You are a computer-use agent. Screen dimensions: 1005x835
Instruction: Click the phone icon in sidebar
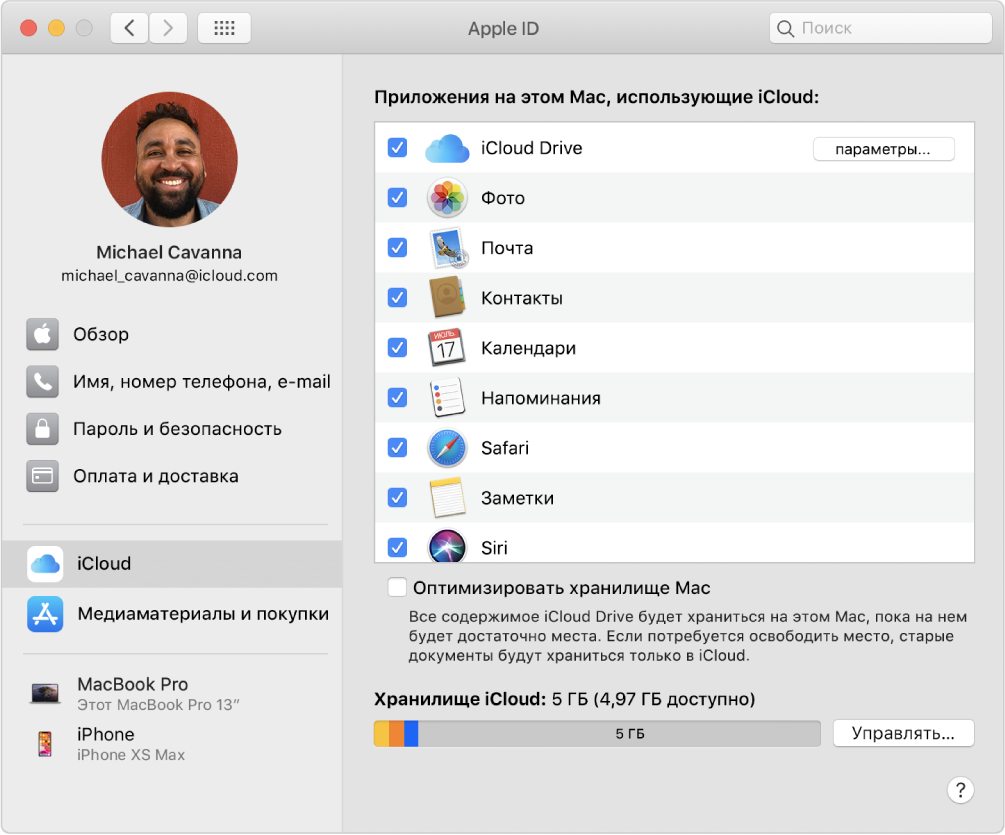click(x=42, y=381)
